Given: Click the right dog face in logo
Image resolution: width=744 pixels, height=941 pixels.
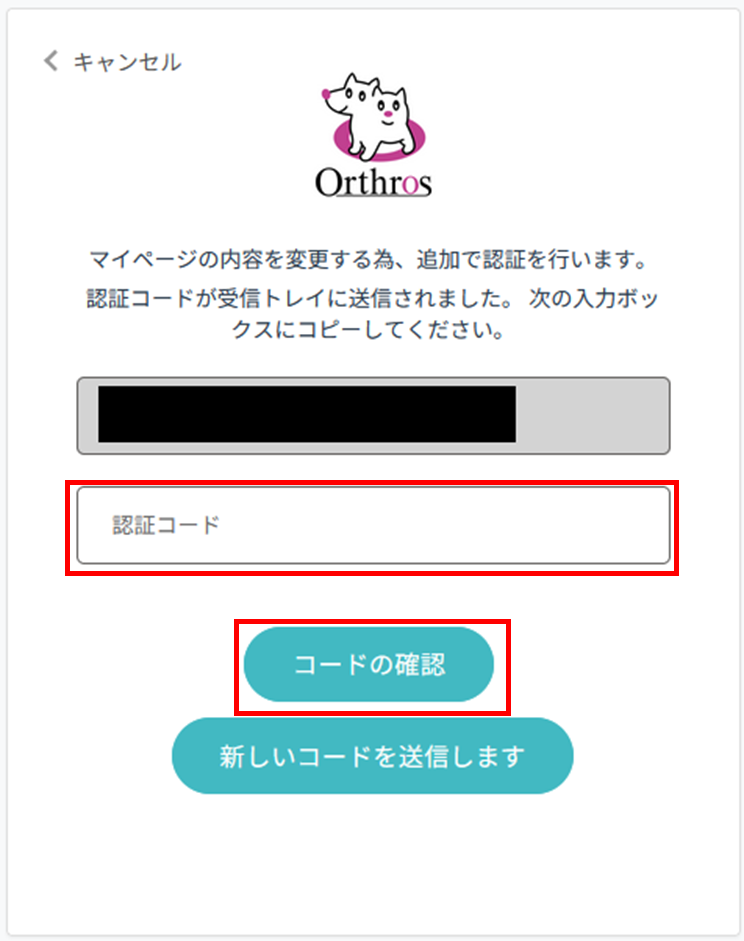Looking at the screenshot, I should (x=391, y=106).
